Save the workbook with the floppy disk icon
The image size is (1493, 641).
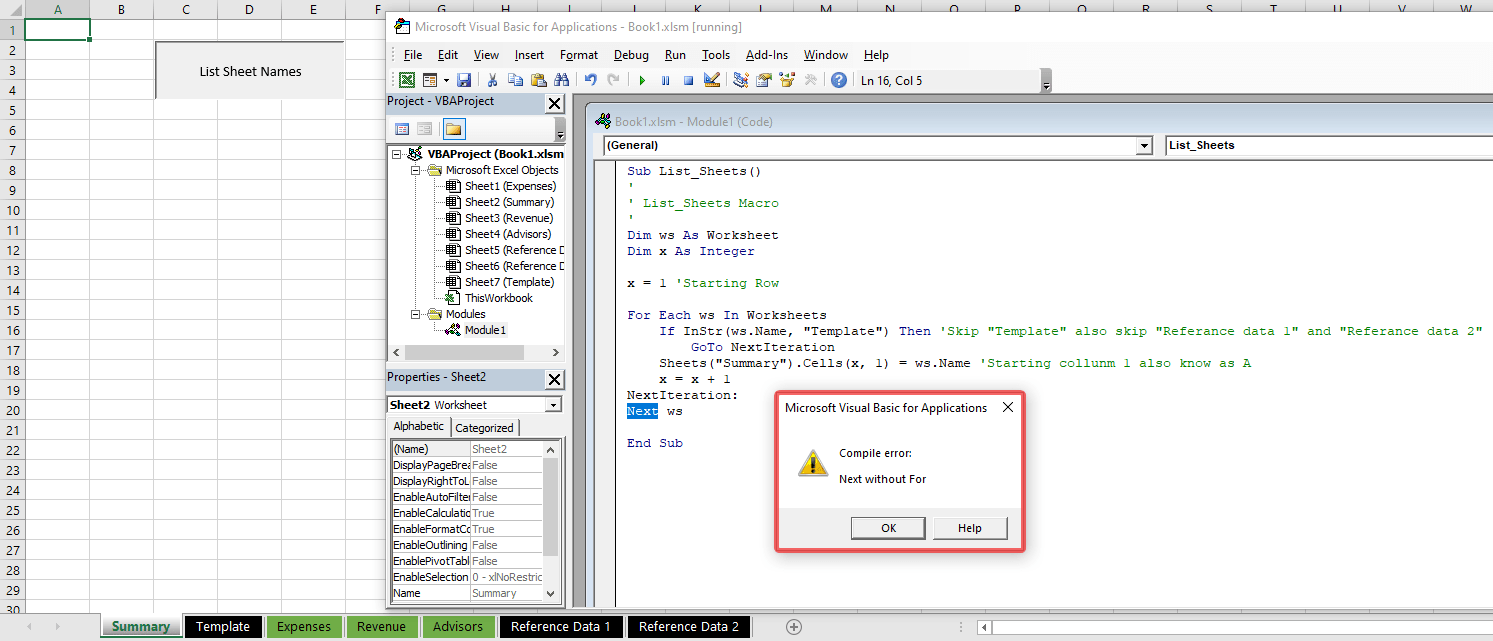pos(464,80)
